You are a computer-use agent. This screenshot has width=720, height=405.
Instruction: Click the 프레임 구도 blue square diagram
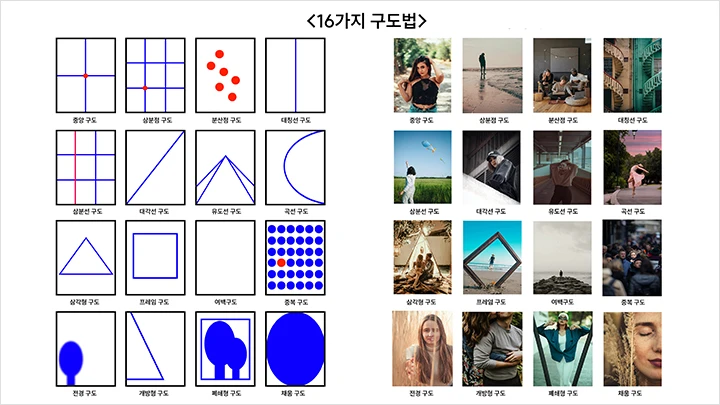(155, 258)
